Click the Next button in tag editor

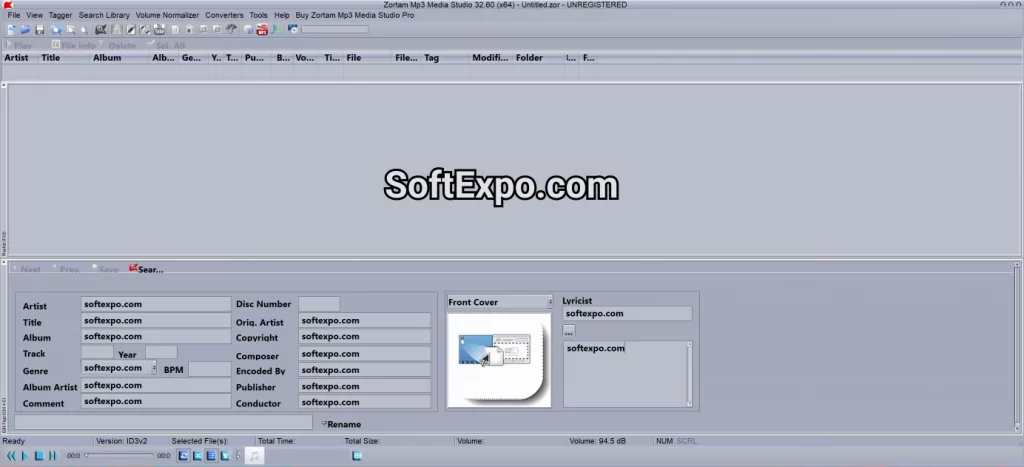(x=26, y=269)
